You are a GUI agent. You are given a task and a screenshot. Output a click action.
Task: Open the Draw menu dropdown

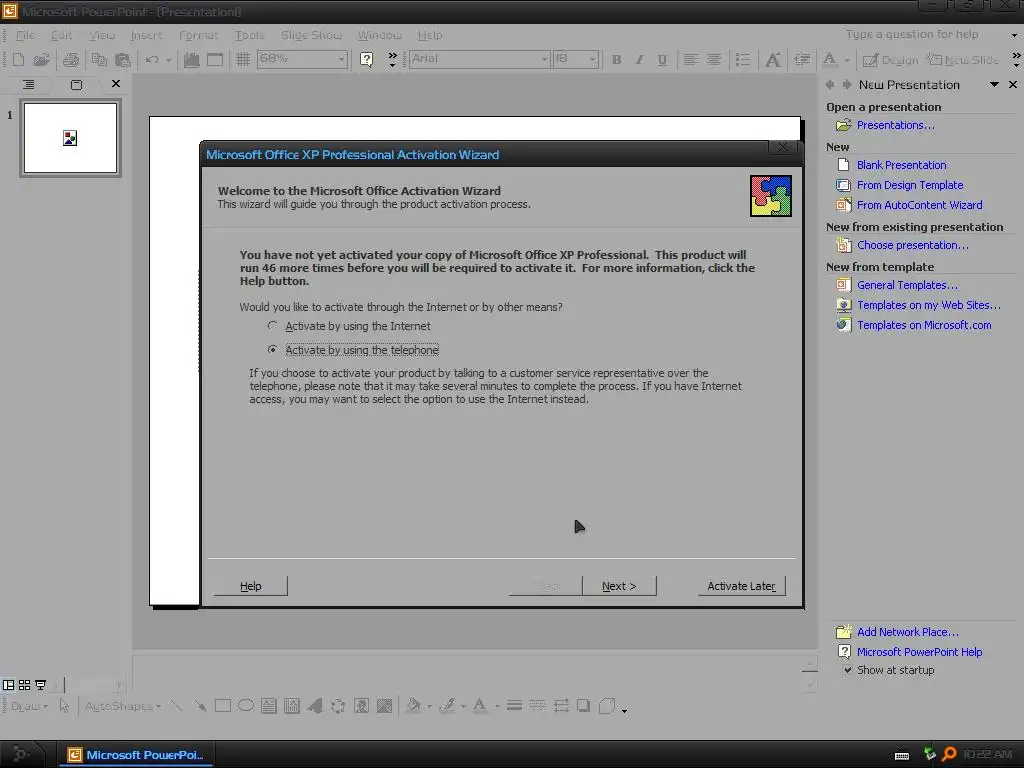pyautogui.click(x=29, y=706)
